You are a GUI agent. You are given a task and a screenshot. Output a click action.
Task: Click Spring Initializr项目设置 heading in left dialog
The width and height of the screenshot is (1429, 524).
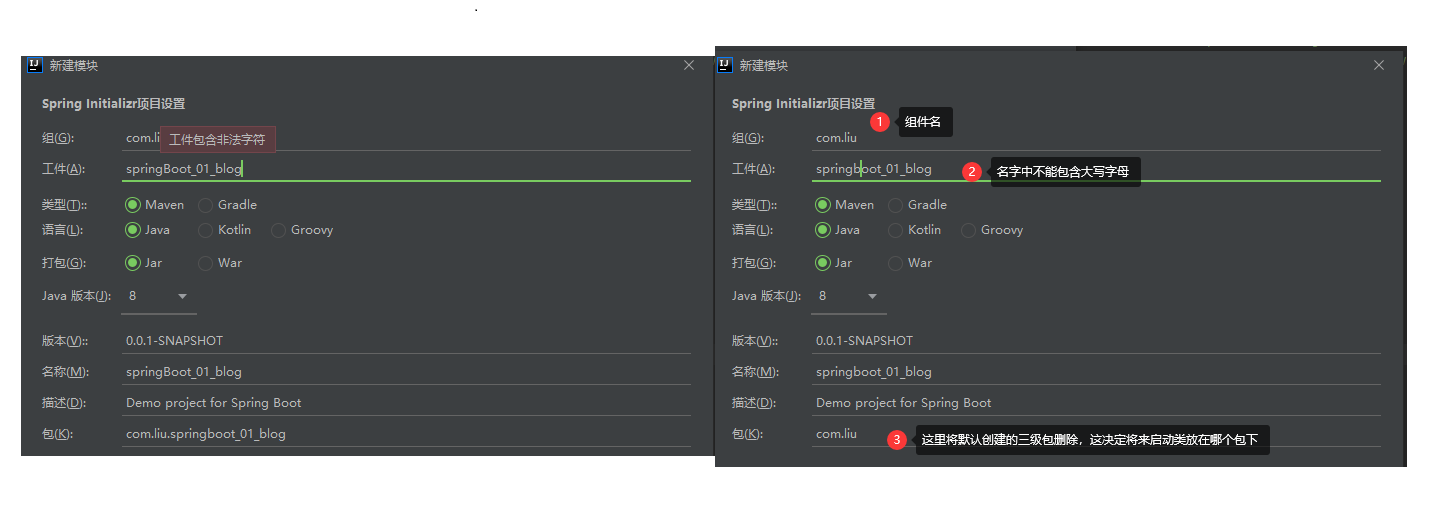pyautogui.click(x=113, y=104)
